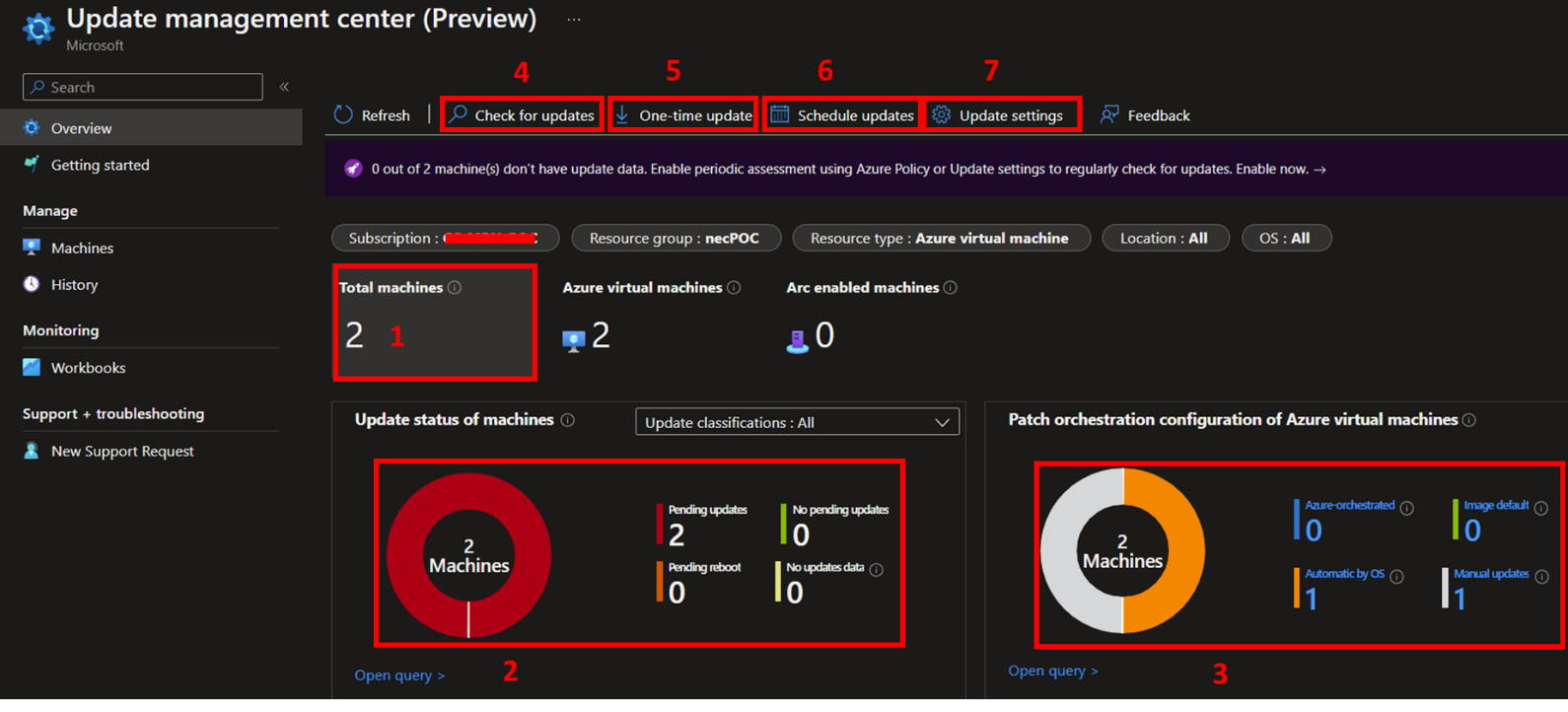Click the One-time update download arrow icon
This screenshot has height=712, width=1568.
click(622, 114)
